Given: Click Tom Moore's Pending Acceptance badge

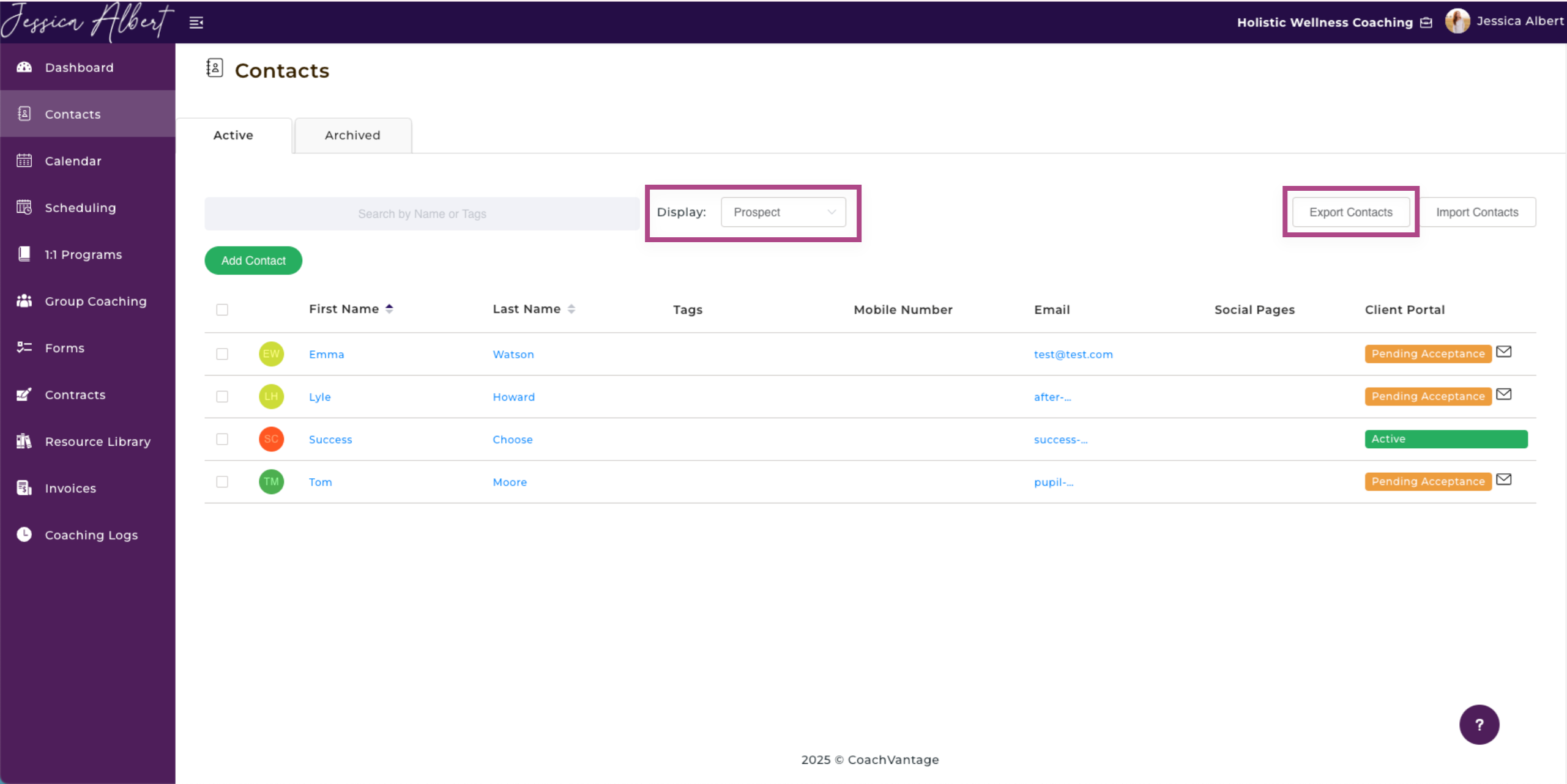Looking at the screenshot, I should [x=1427, y=481].
